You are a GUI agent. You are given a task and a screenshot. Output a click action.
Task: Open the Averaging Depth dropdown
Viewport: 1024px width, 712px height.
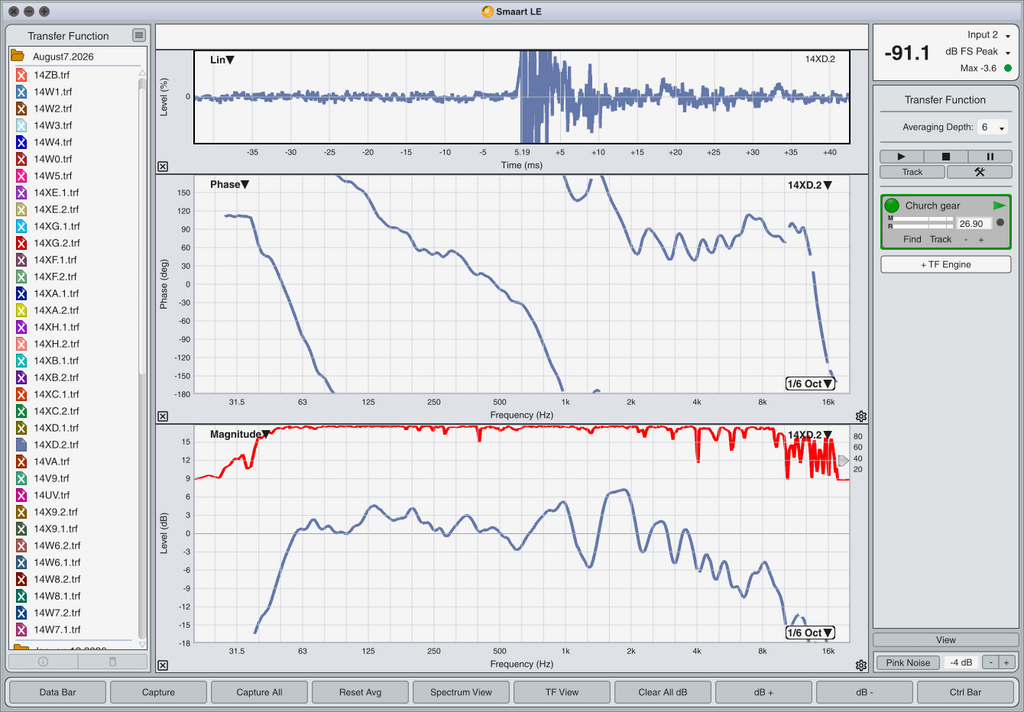[993, 127]
